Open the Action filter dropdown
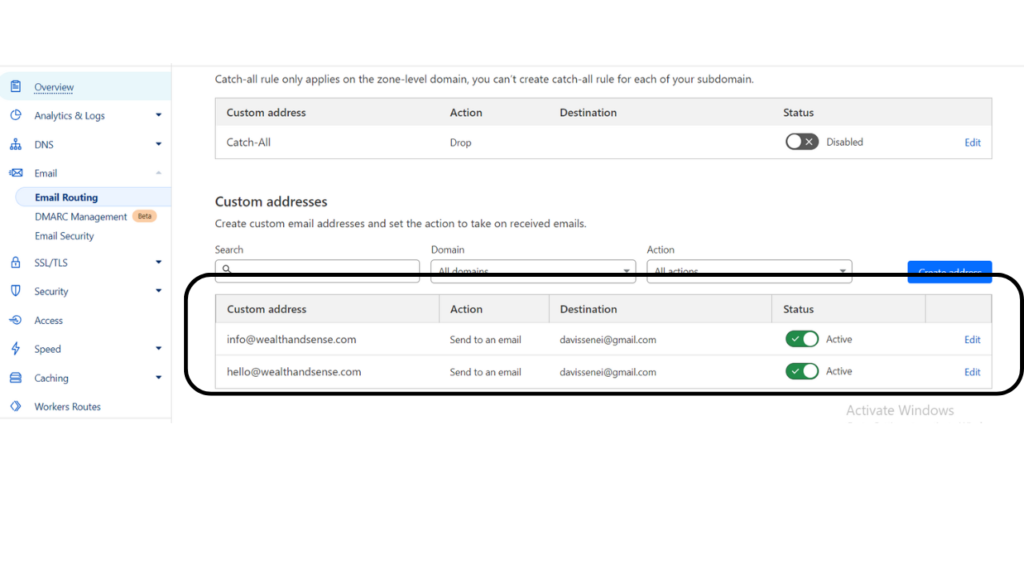This screenshot has width=1024, height=576. point(748,270)
